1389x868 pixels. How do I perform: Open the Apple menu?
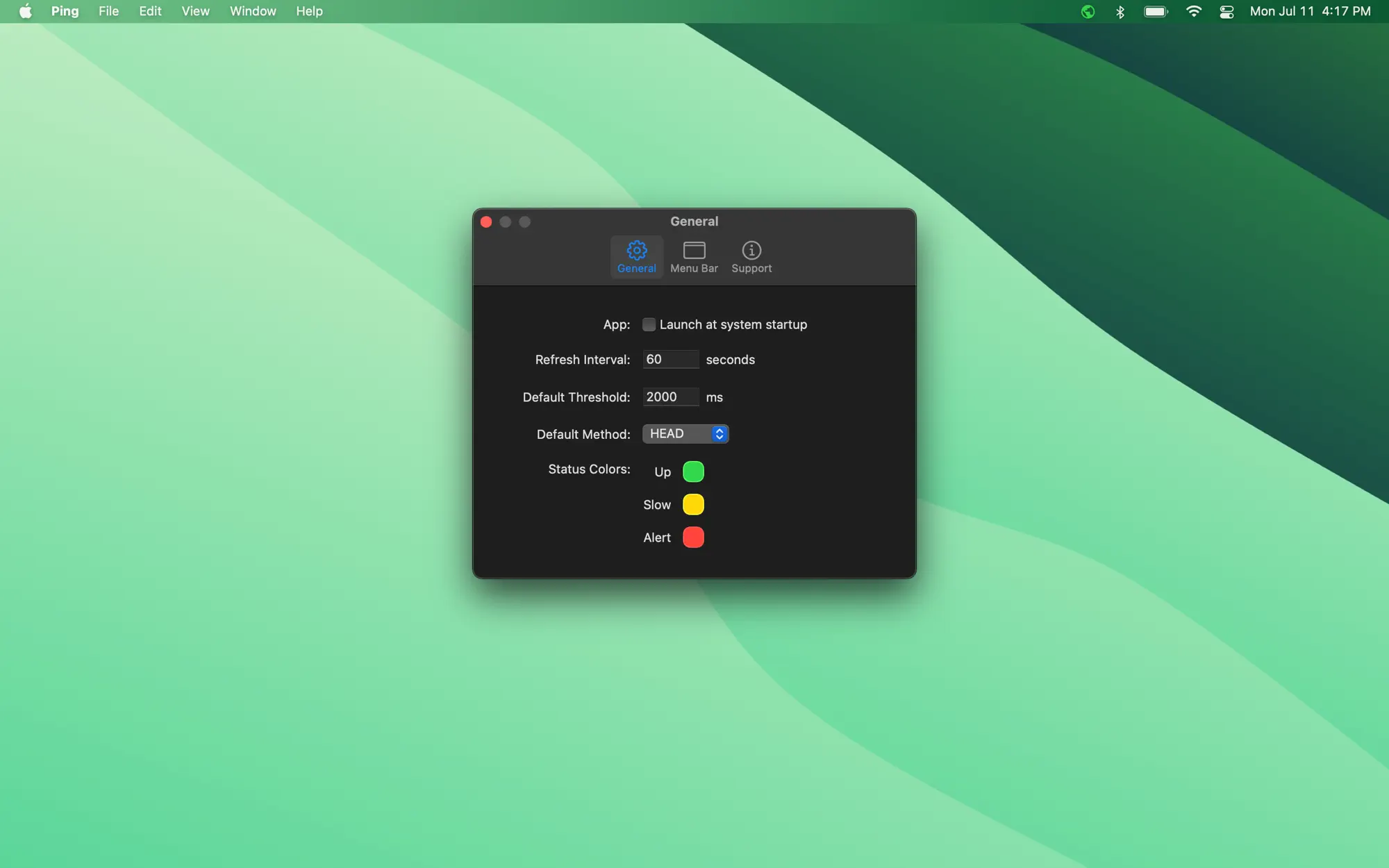[x=26, y=12]
